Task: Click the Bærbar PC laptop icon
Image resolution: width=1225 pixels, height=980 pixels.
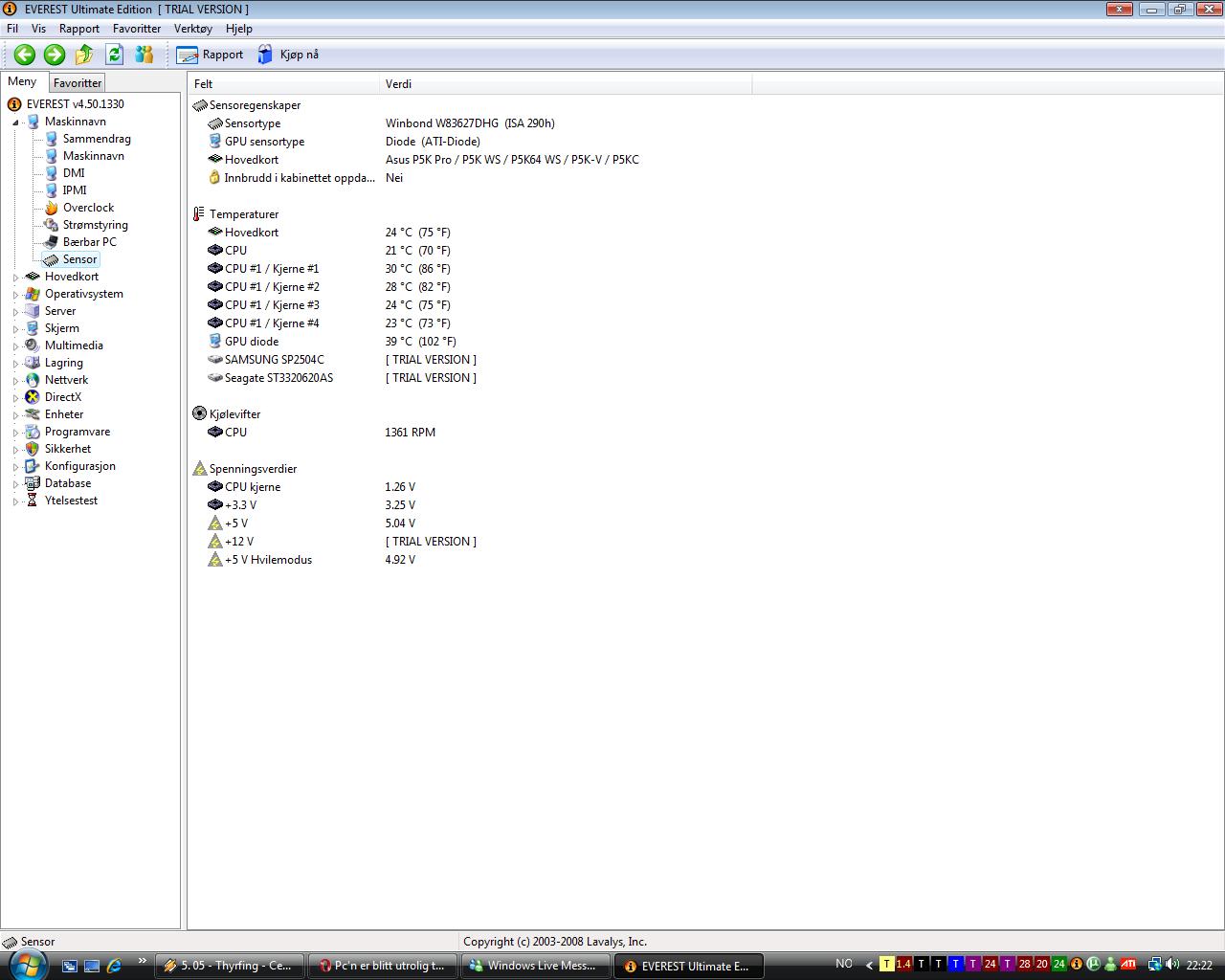Action: point(51,242)
